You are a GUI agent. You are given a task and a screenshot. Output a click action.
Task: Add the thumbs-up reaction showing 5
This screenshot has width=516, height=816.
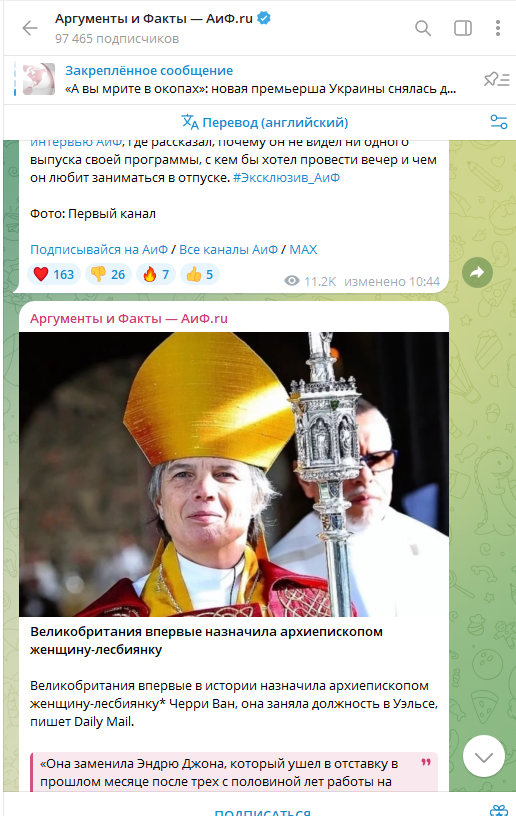[200, 274]
